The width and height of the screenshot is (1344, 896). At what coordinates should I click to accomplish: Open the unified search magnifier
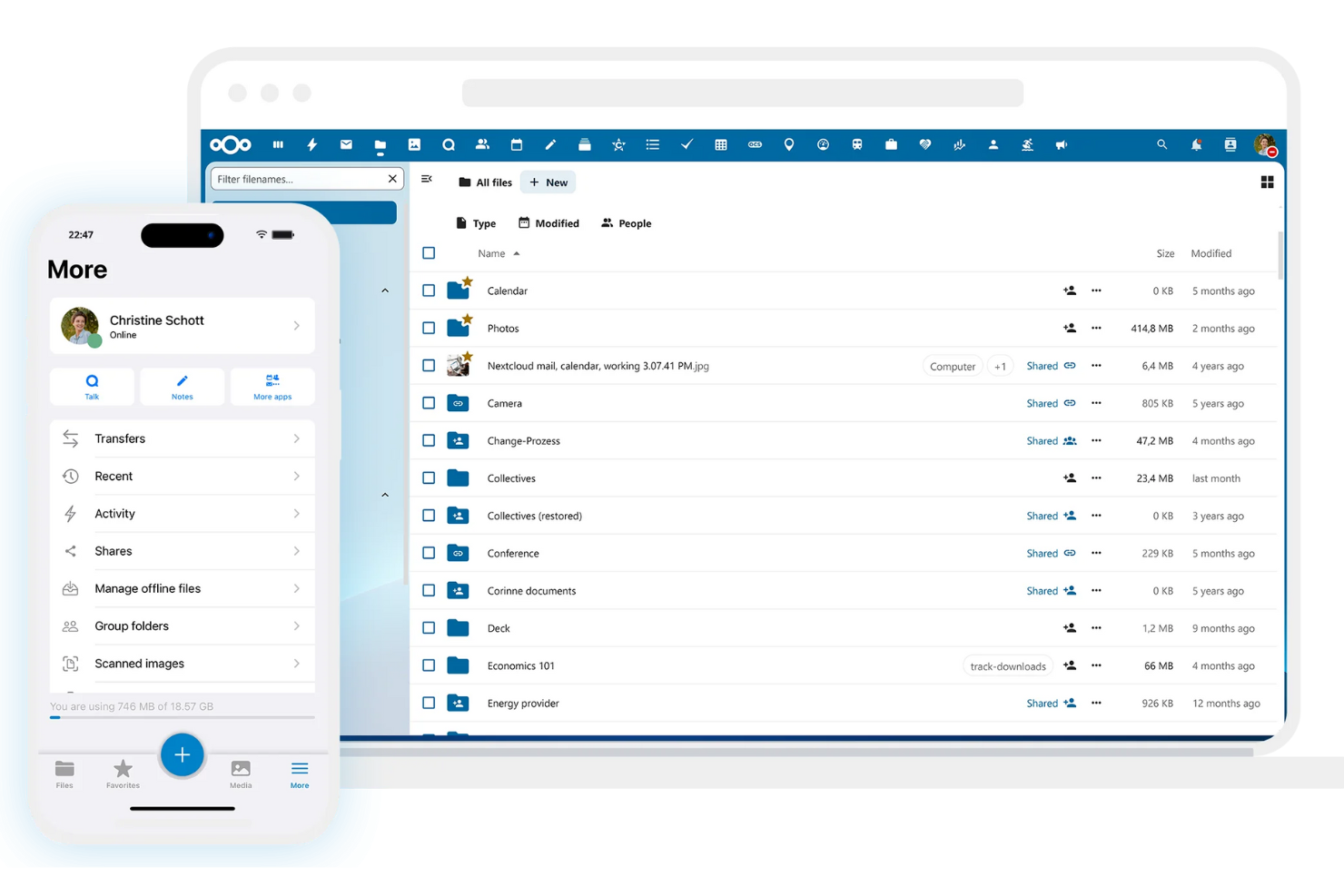pos(1162,144)
